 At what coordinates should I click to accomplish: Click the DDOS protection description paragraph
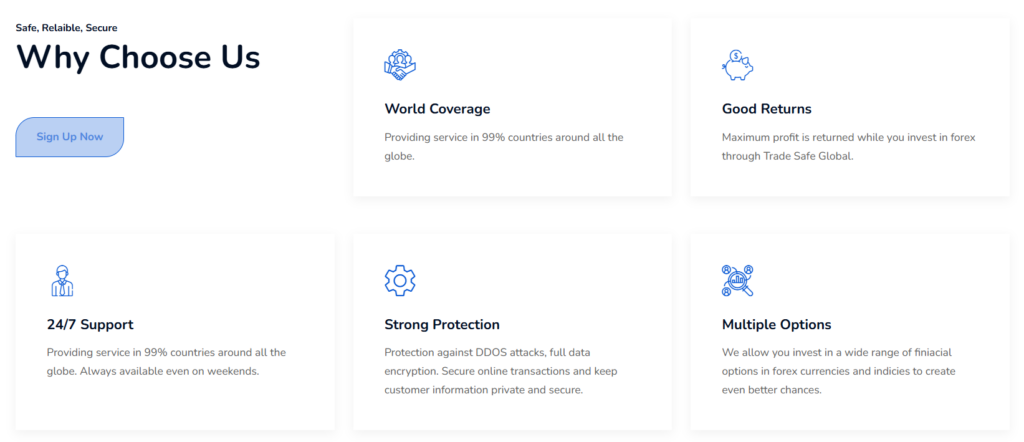click(x=500, y=371)
